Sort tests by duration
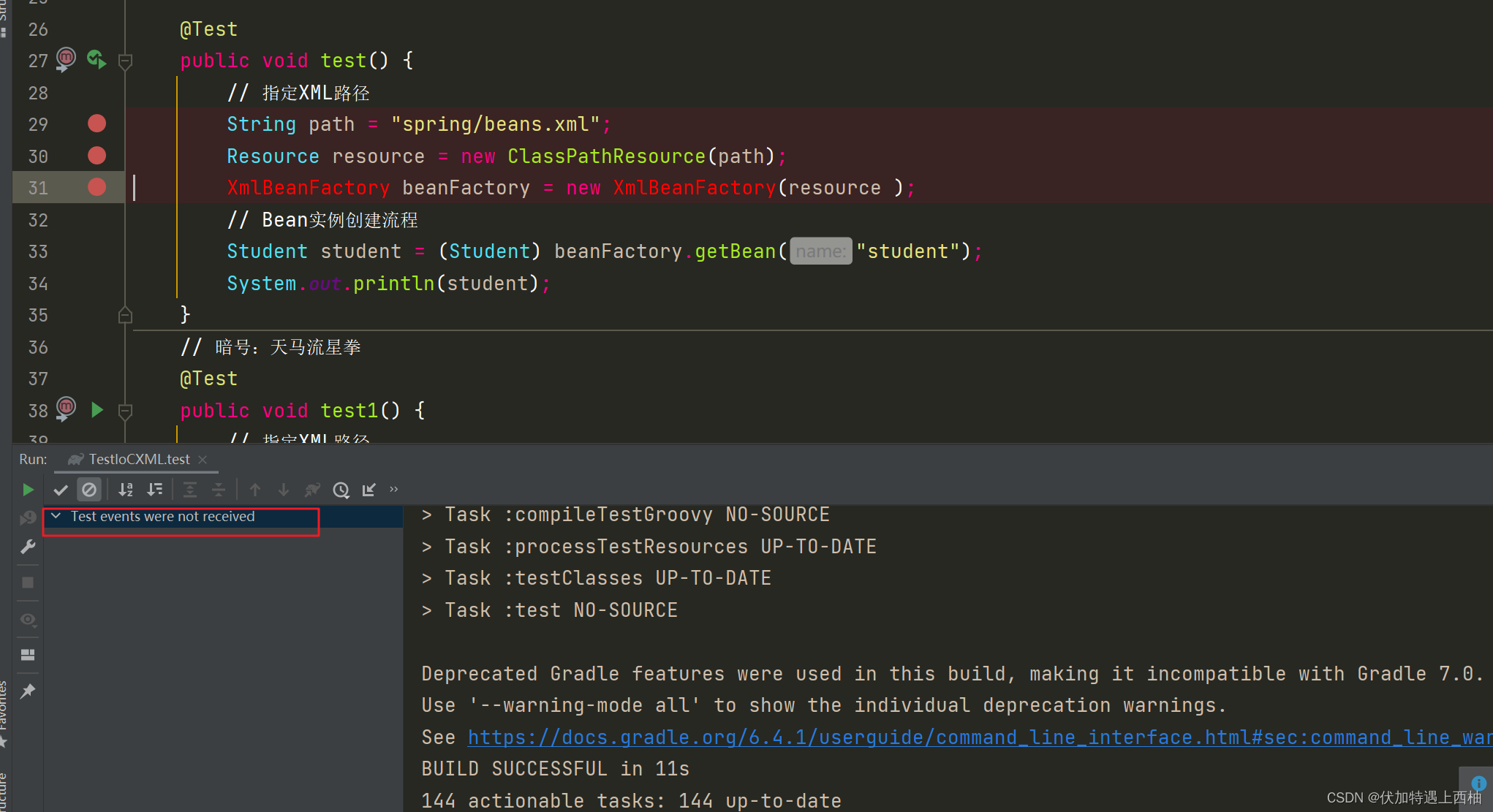 click(155, 490)
